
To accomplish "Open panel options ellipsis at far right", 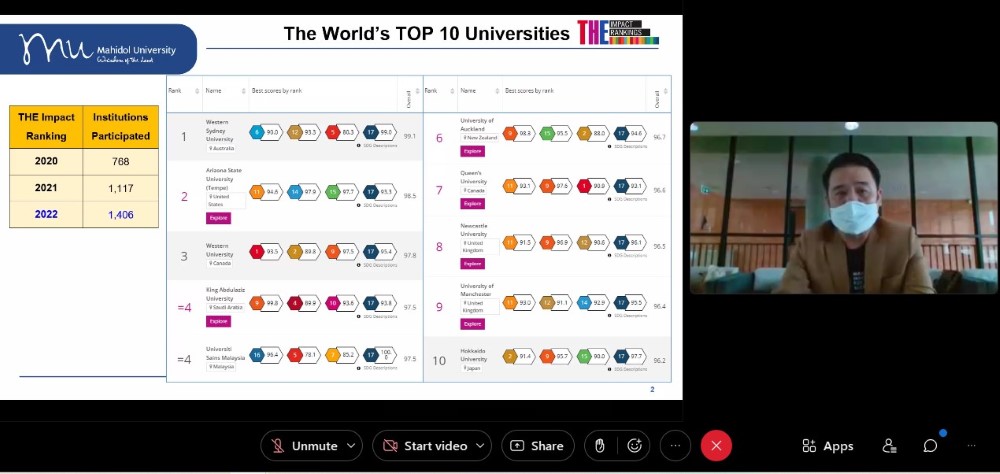I will [x=971, y=446].
